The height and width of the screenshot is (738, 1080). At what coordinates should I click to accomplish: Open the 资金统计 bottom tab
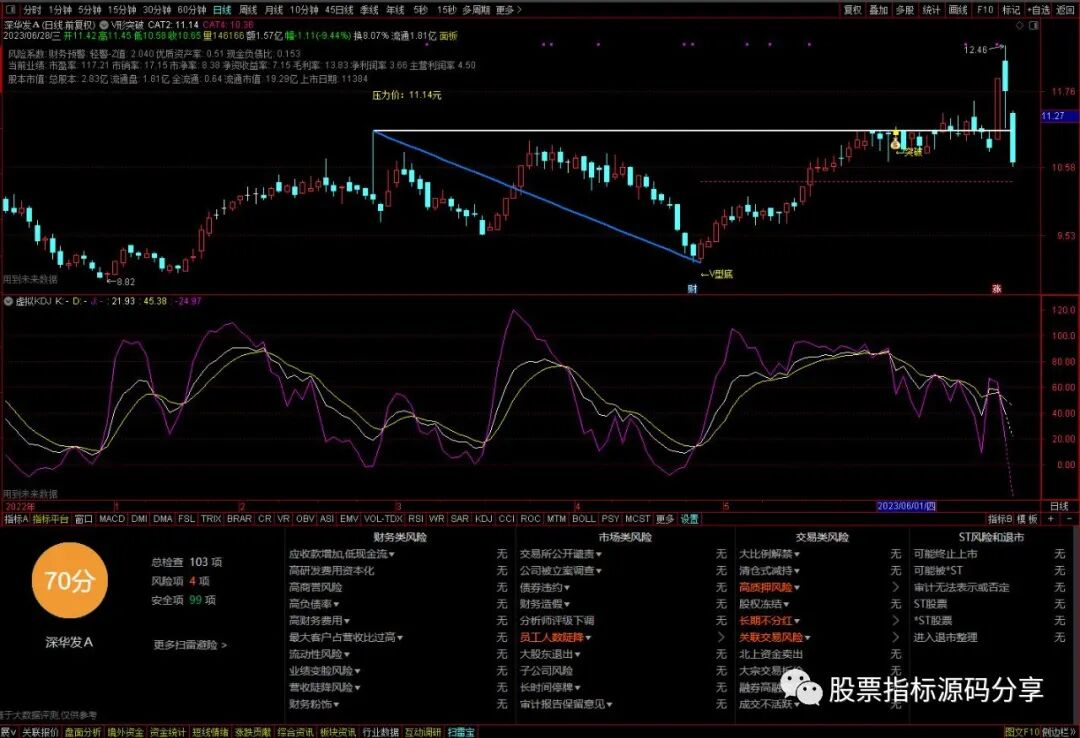(x=168, y=732)
